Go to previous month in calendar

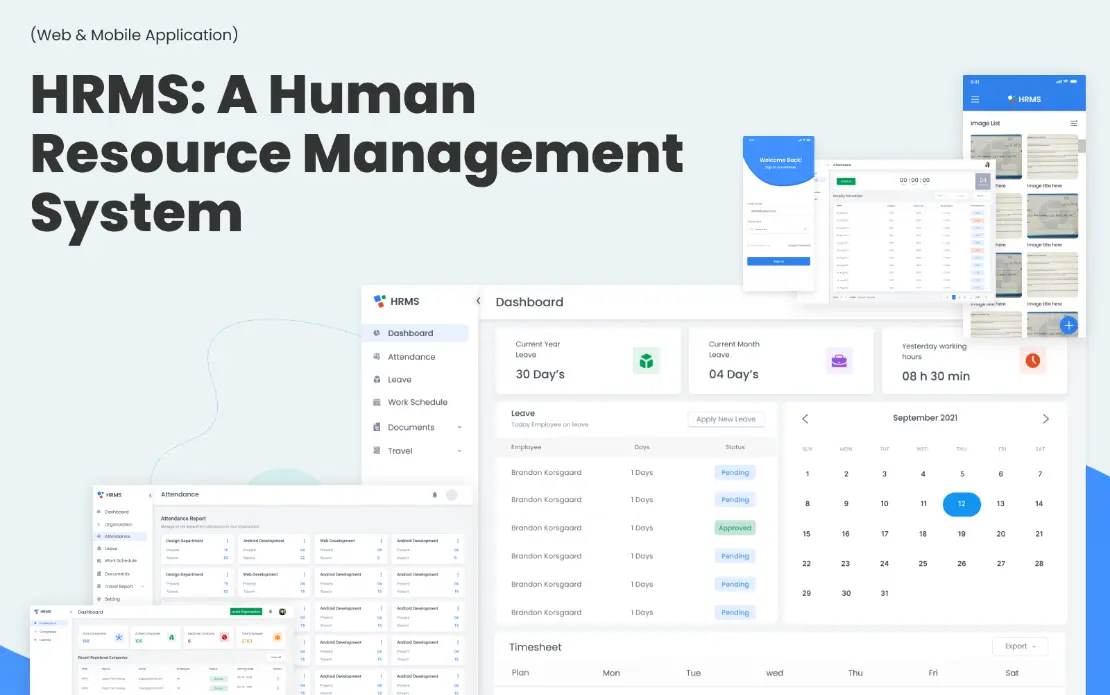(806, 418)
